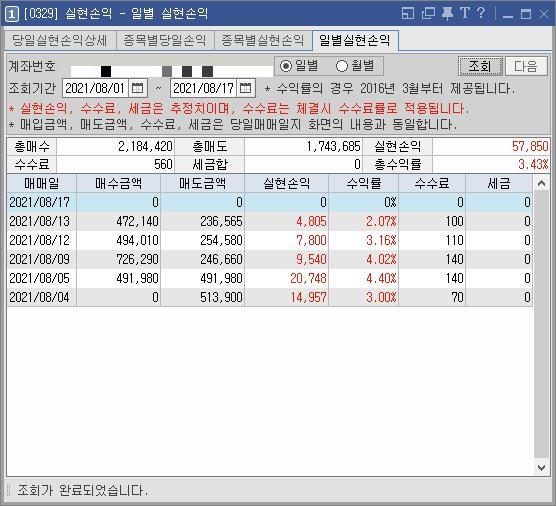The height and width of the screenshot is (506, 556).
Task: Click the window number 1 icon in title bar
Action: 12,14
